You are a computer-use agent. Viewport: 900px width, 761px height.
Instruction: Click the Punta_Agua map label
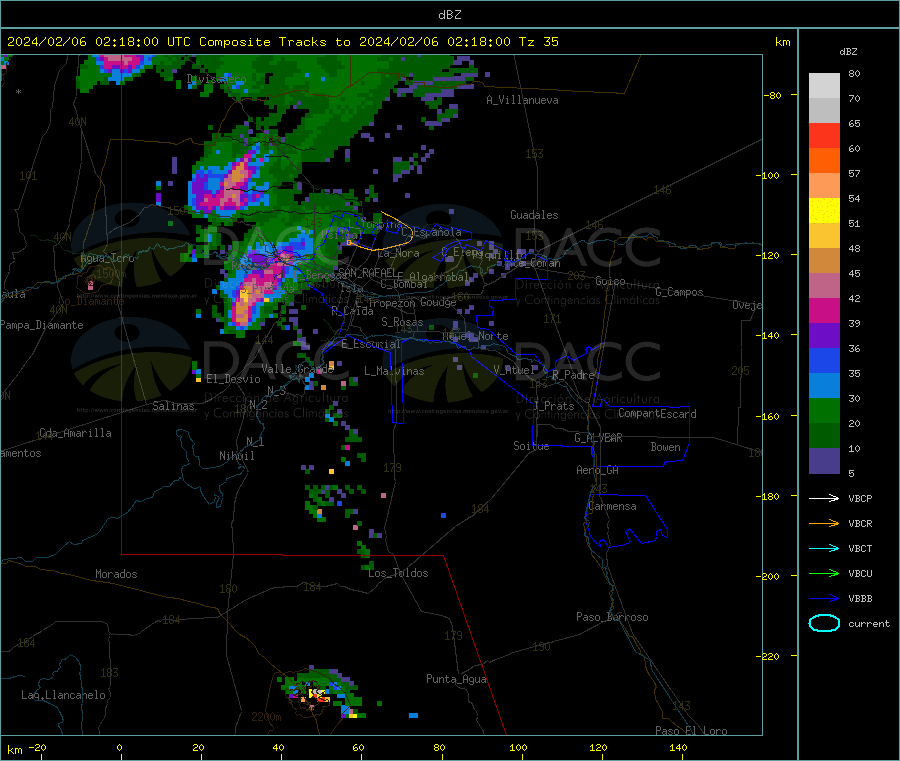tap(456, 679)
